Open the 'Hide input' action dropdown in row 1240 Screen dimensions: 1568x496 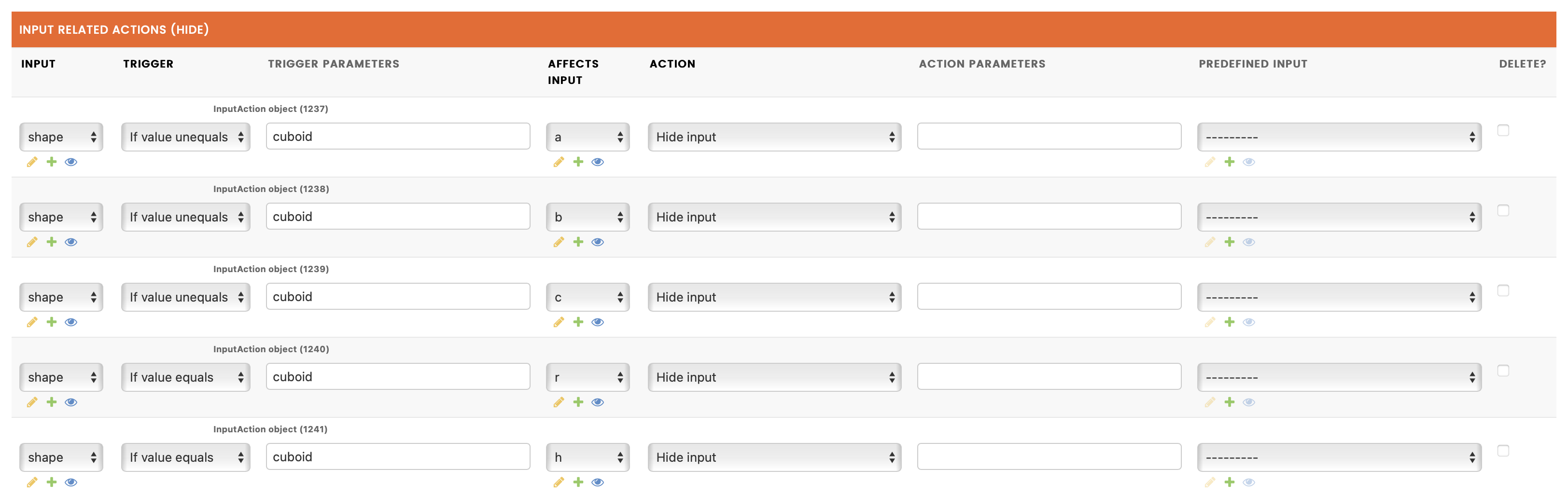[x=774, y=377]
